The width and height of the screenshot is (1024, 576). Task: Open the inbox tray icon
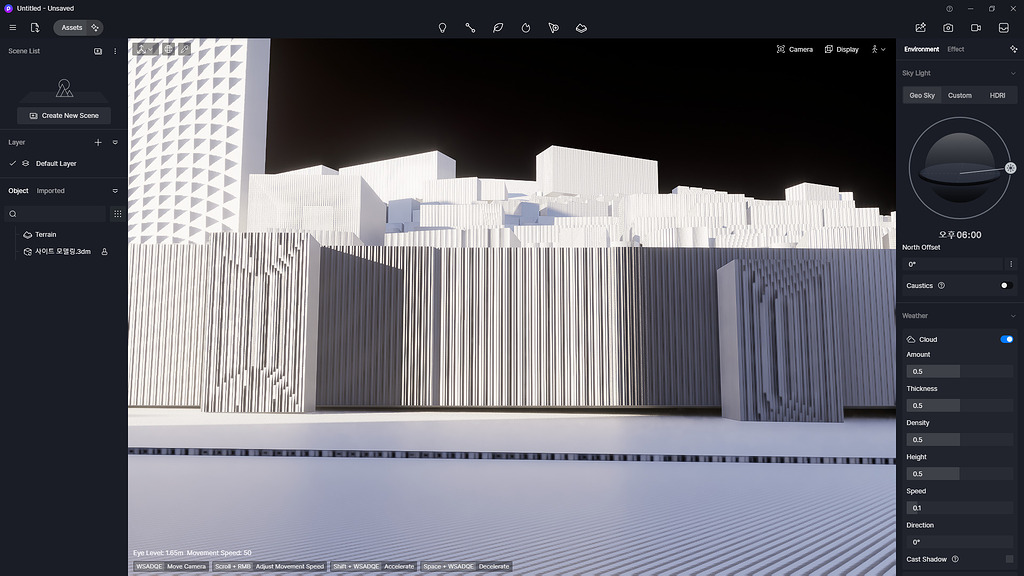click(1004, 27)
